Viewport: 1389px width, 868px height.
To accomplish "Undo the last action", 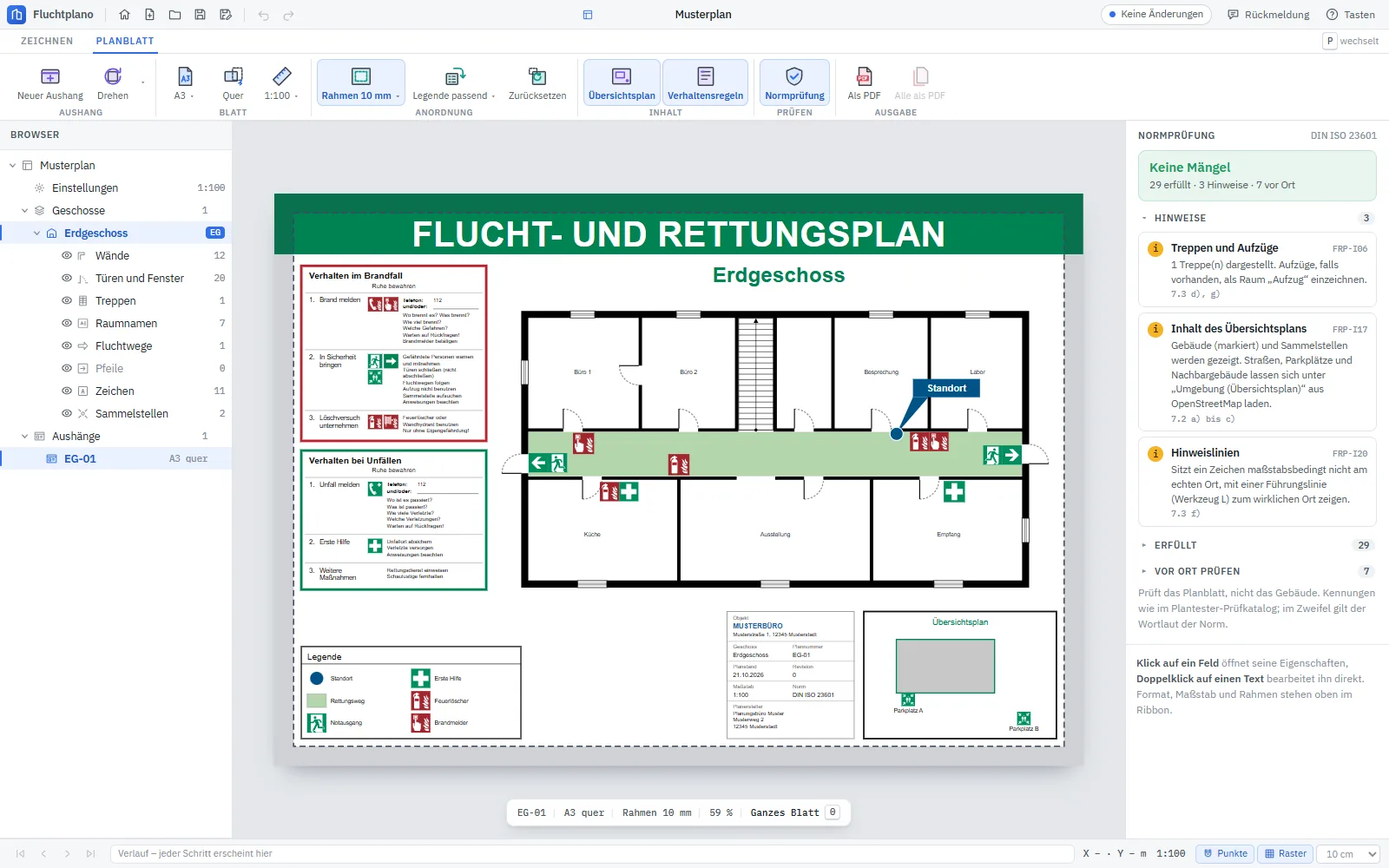I will point(264,15).
